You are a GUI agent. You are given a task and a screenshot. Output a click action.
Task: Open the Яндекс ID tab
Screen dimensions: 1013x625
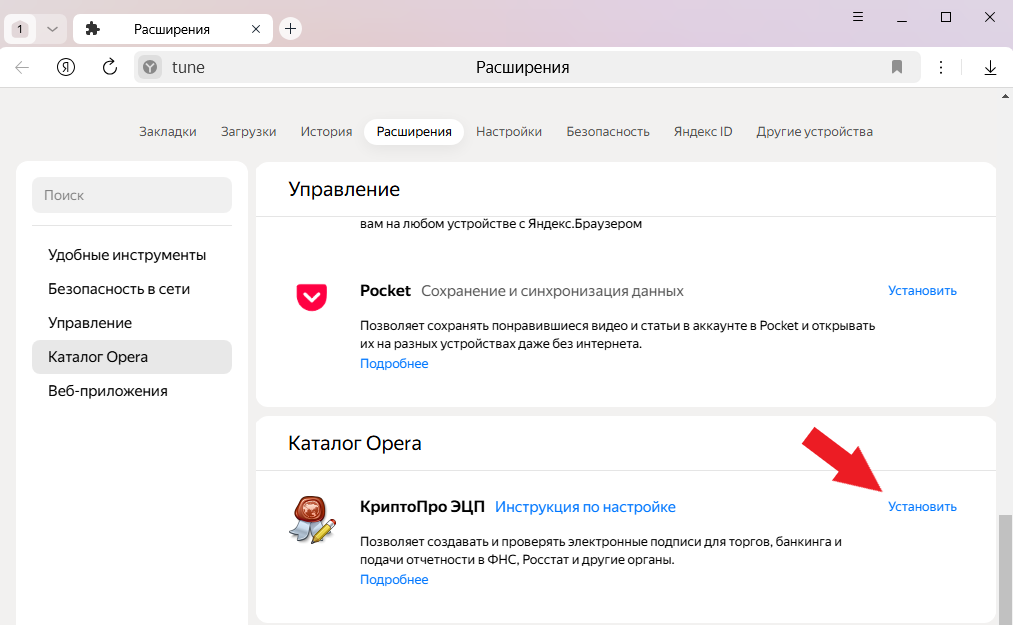click(703, 132)
